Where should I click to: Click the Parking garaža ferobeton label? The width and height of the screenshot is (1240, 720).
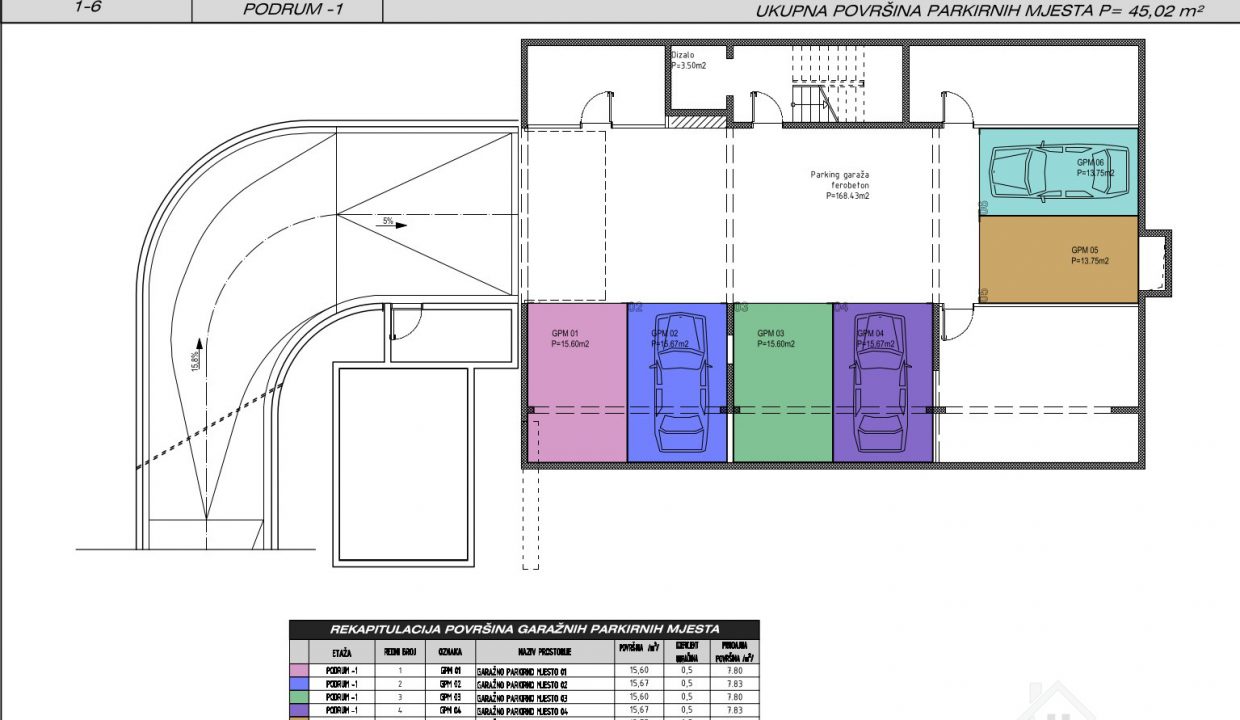pos(839,185)
